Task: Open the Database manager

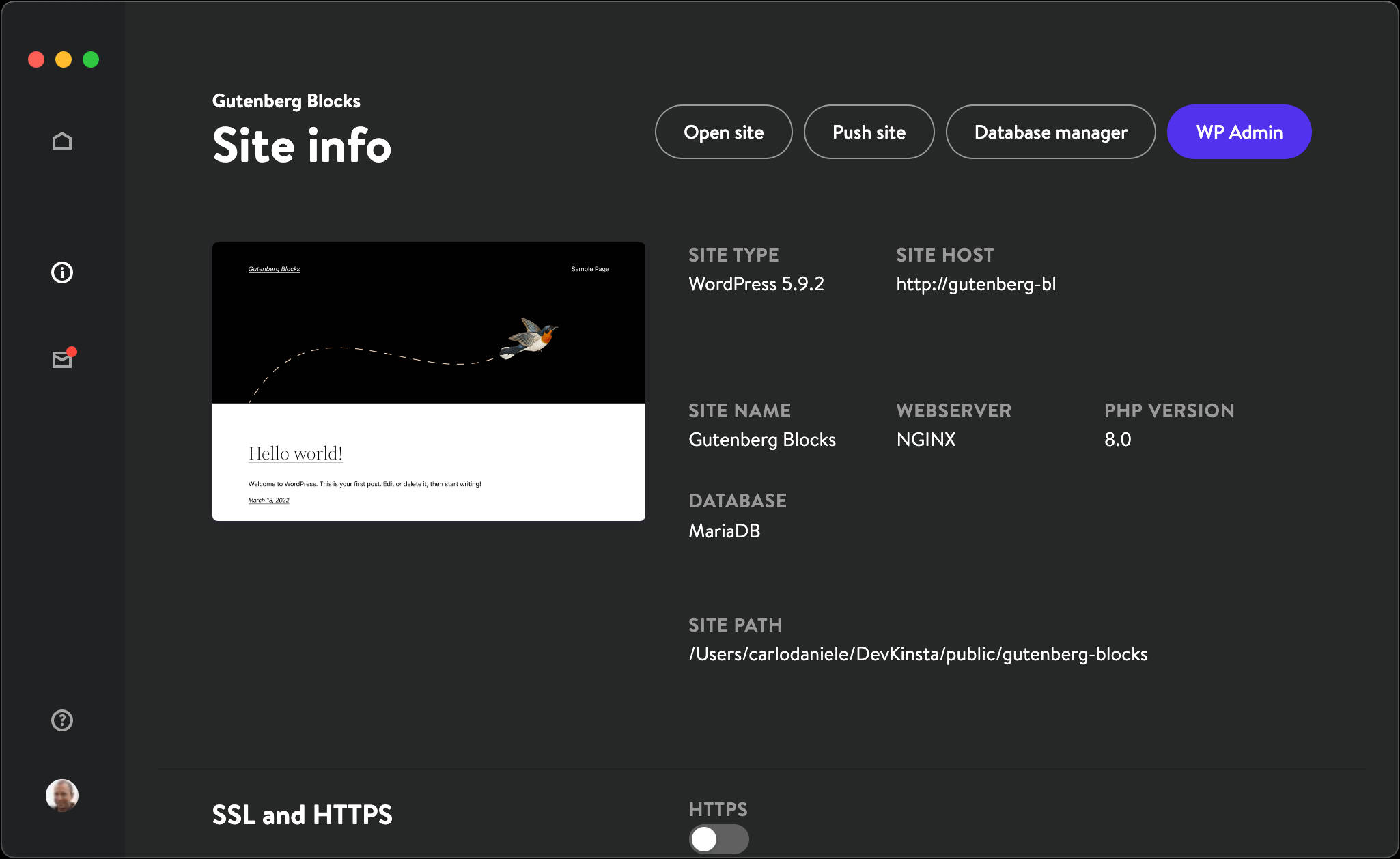Action: click(x=1050, y=132)
